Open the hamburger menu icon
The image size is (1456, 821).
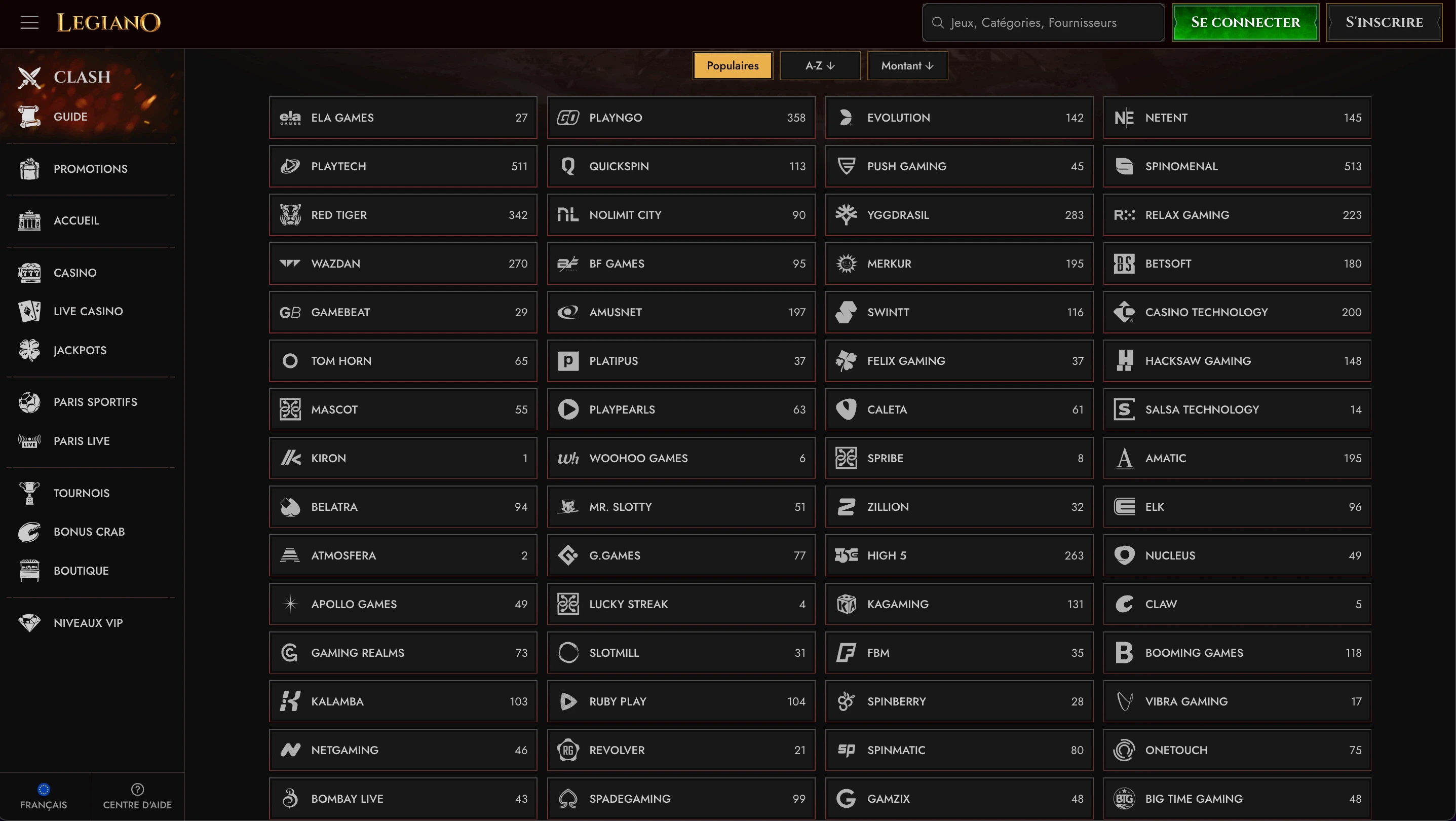coord(29,23)
